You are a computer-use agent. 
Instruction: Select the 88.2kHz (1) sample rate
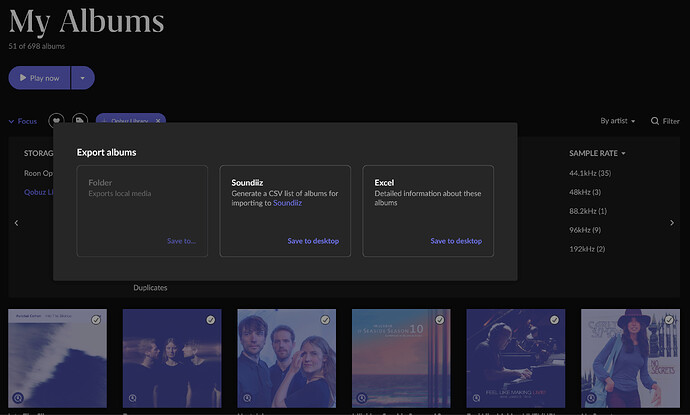point(588,211)
